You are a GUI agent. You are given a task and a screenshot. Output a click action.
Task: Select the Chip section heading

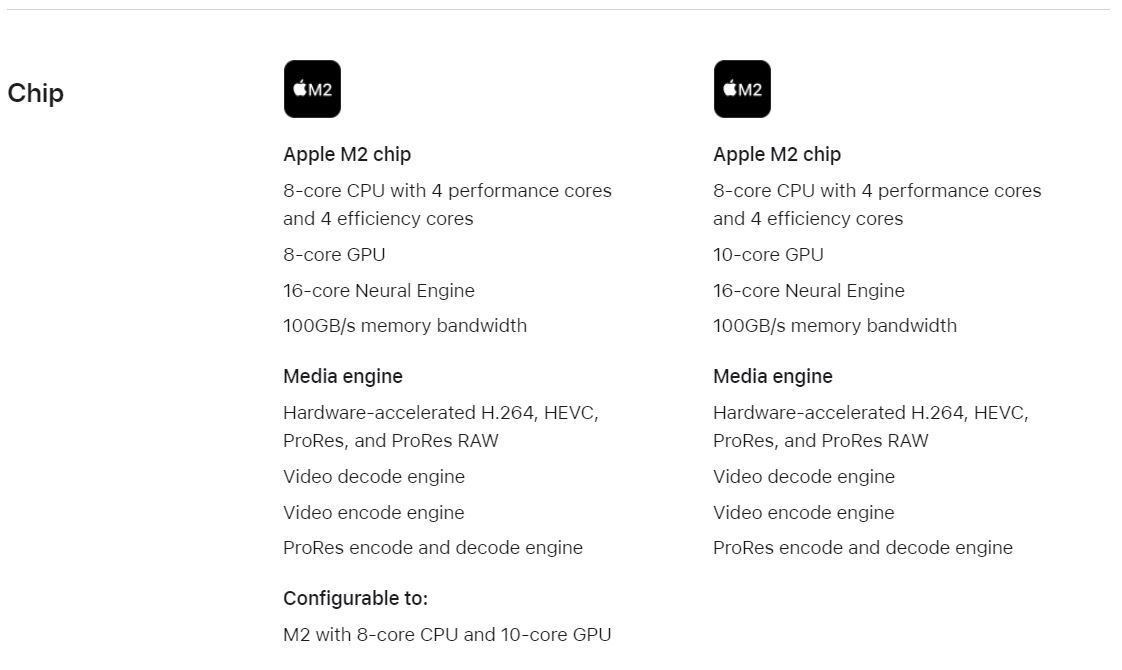pyautogui.click(x=36, y=93)
